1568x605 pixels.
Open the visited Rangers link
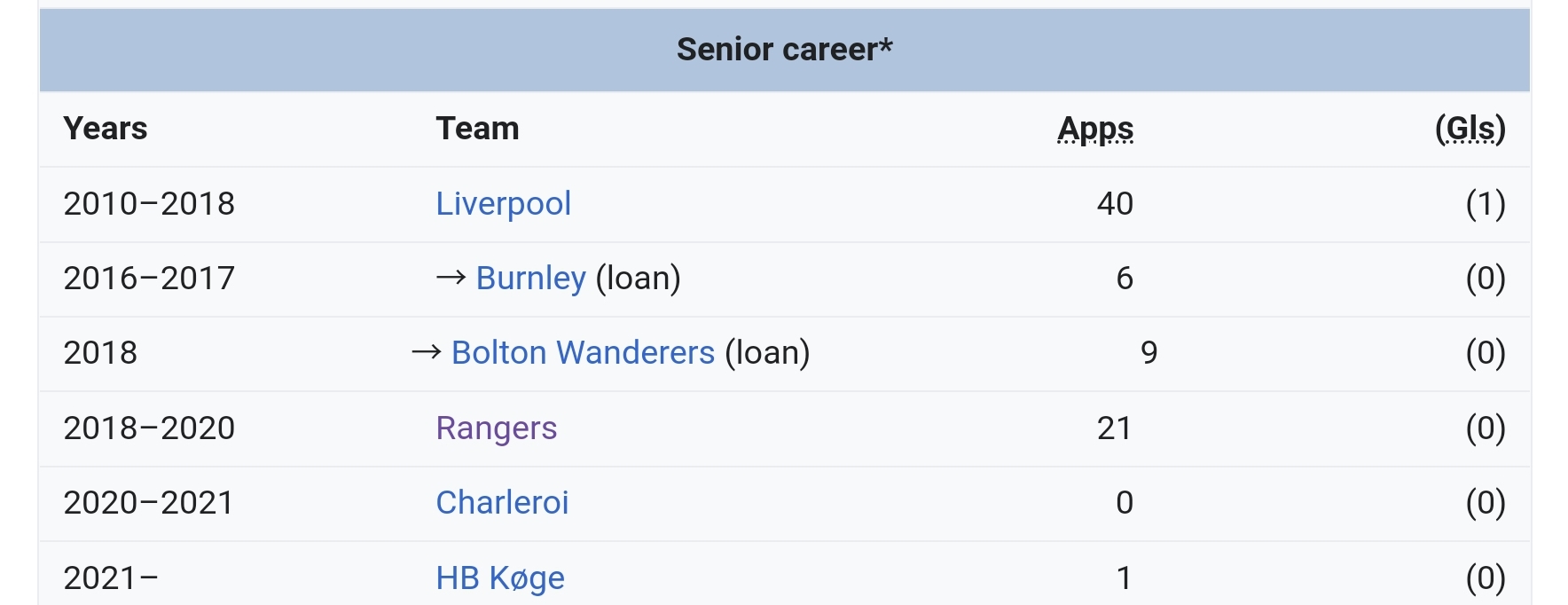[x=496, y=428]
